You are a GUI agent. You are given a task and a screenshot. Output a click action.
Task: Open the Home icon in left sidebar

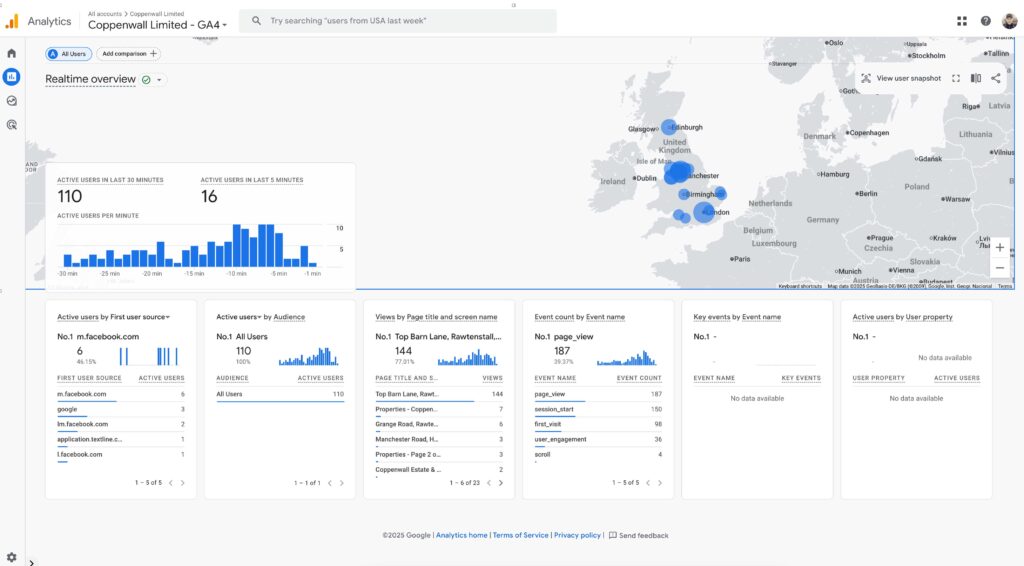tap(12, 53)
